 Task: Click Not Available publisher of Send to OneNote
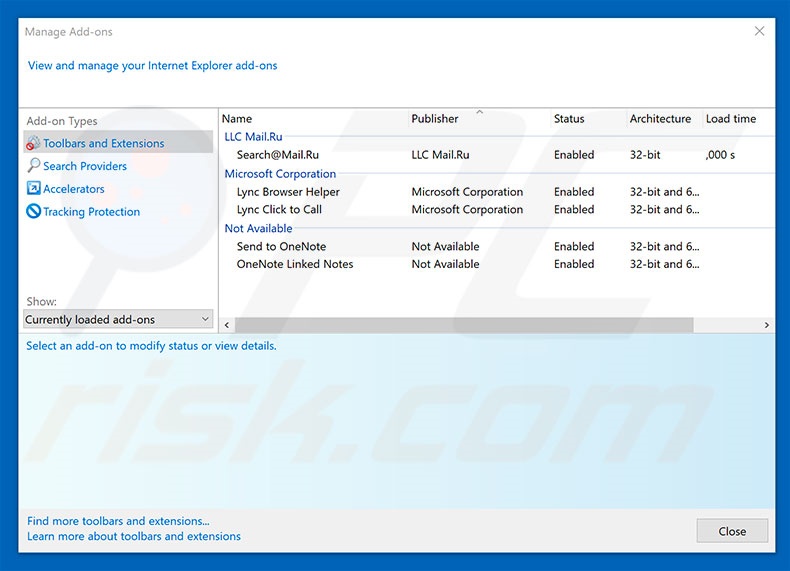coord(445,246)
